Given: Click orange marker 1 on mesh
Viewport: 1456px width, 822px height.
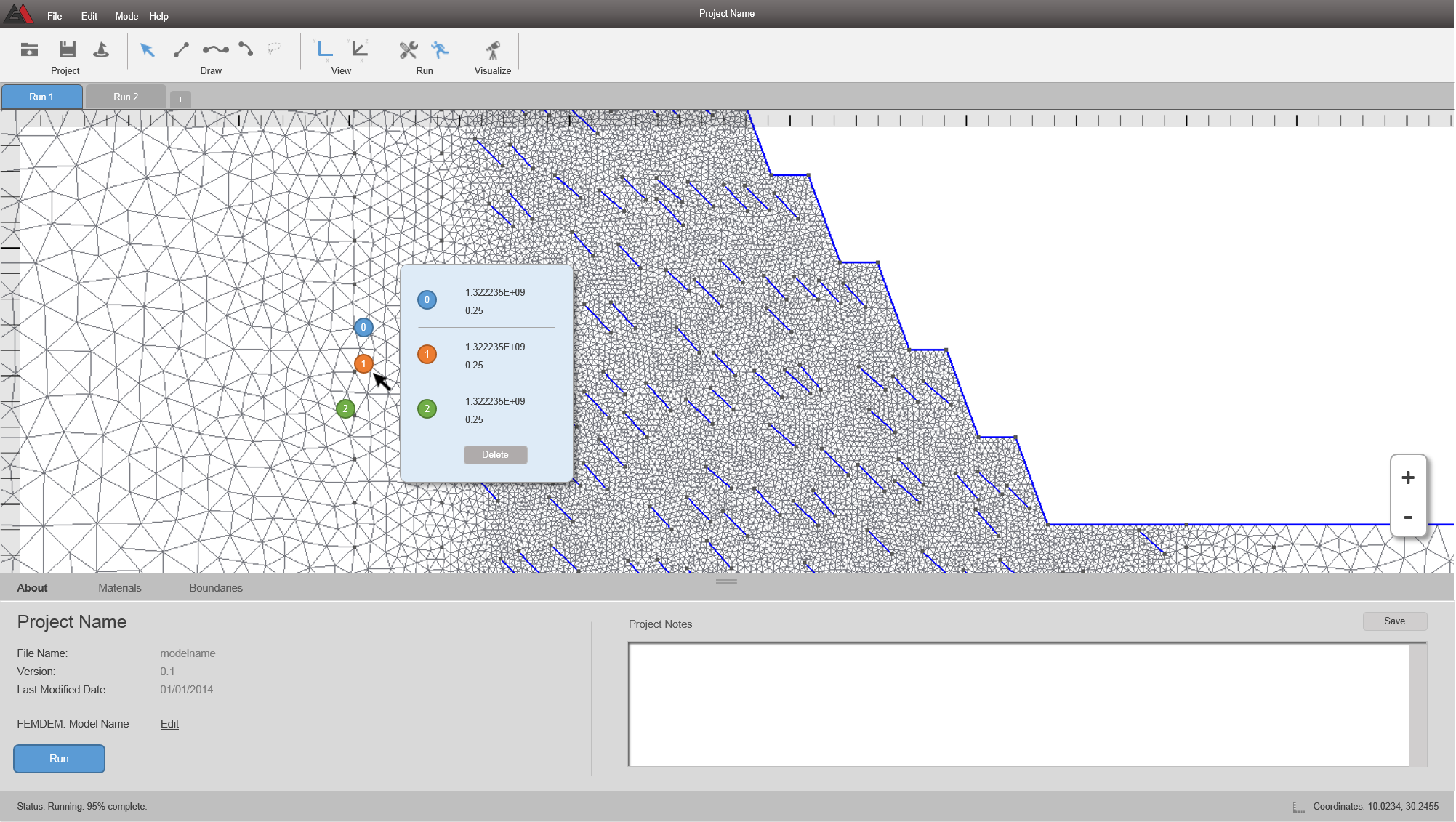Looking at the screenshot, I should [363, 363].
